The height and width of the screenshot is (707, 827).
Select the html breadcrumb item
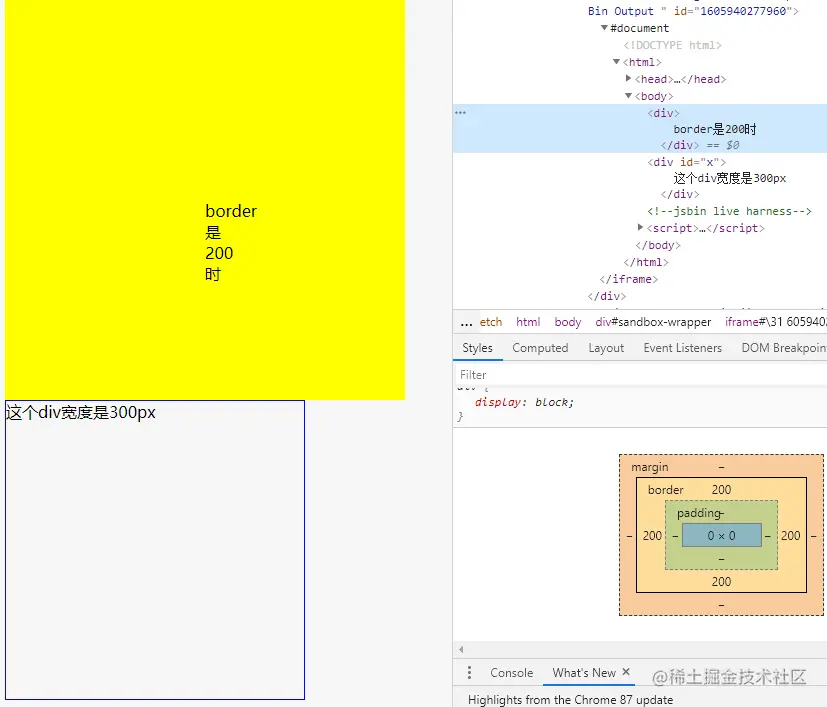[528, 322]
